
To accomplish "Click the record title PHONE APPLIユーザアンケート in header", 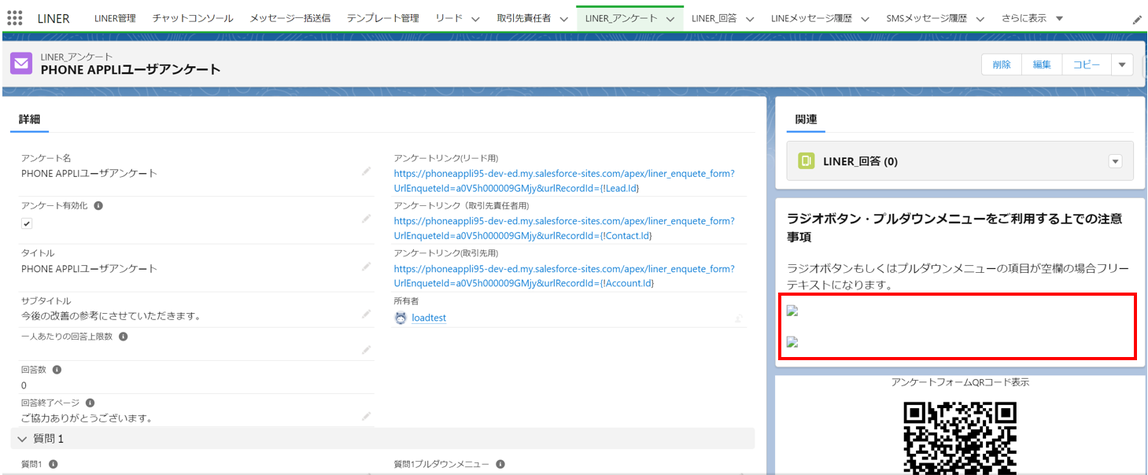I will (x=130, y=70).
